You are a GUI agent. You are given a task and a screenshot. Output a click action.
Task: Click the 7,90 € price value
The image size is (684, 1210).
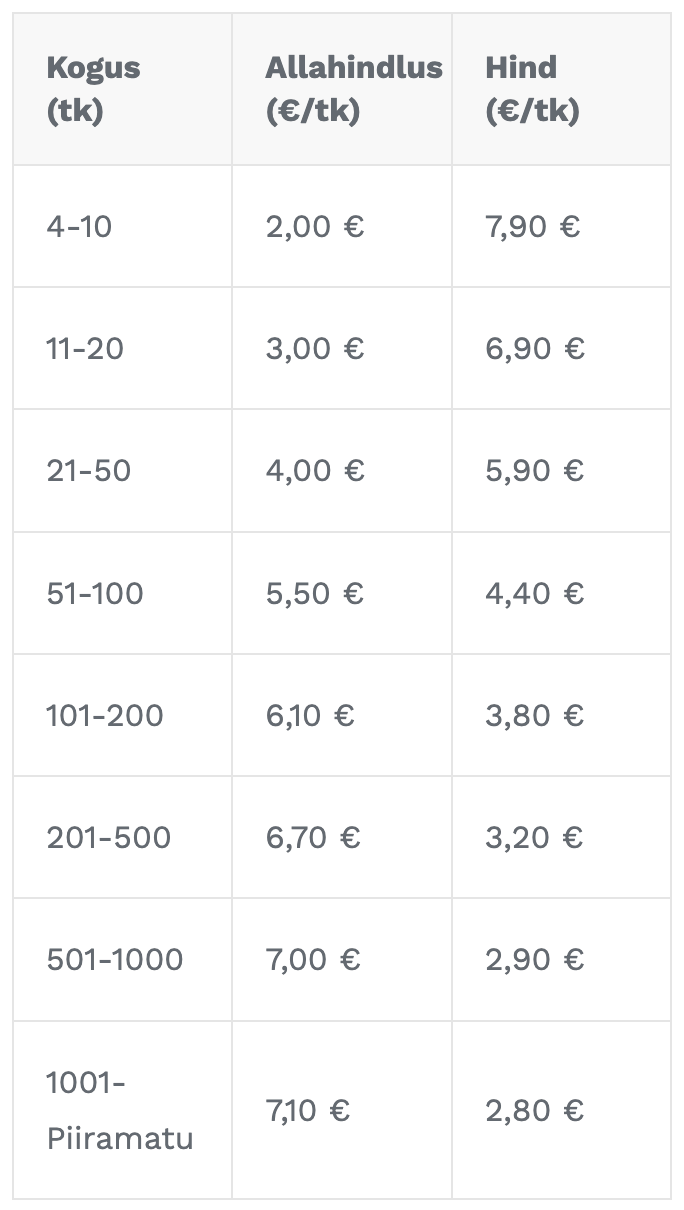click(533, 227)
